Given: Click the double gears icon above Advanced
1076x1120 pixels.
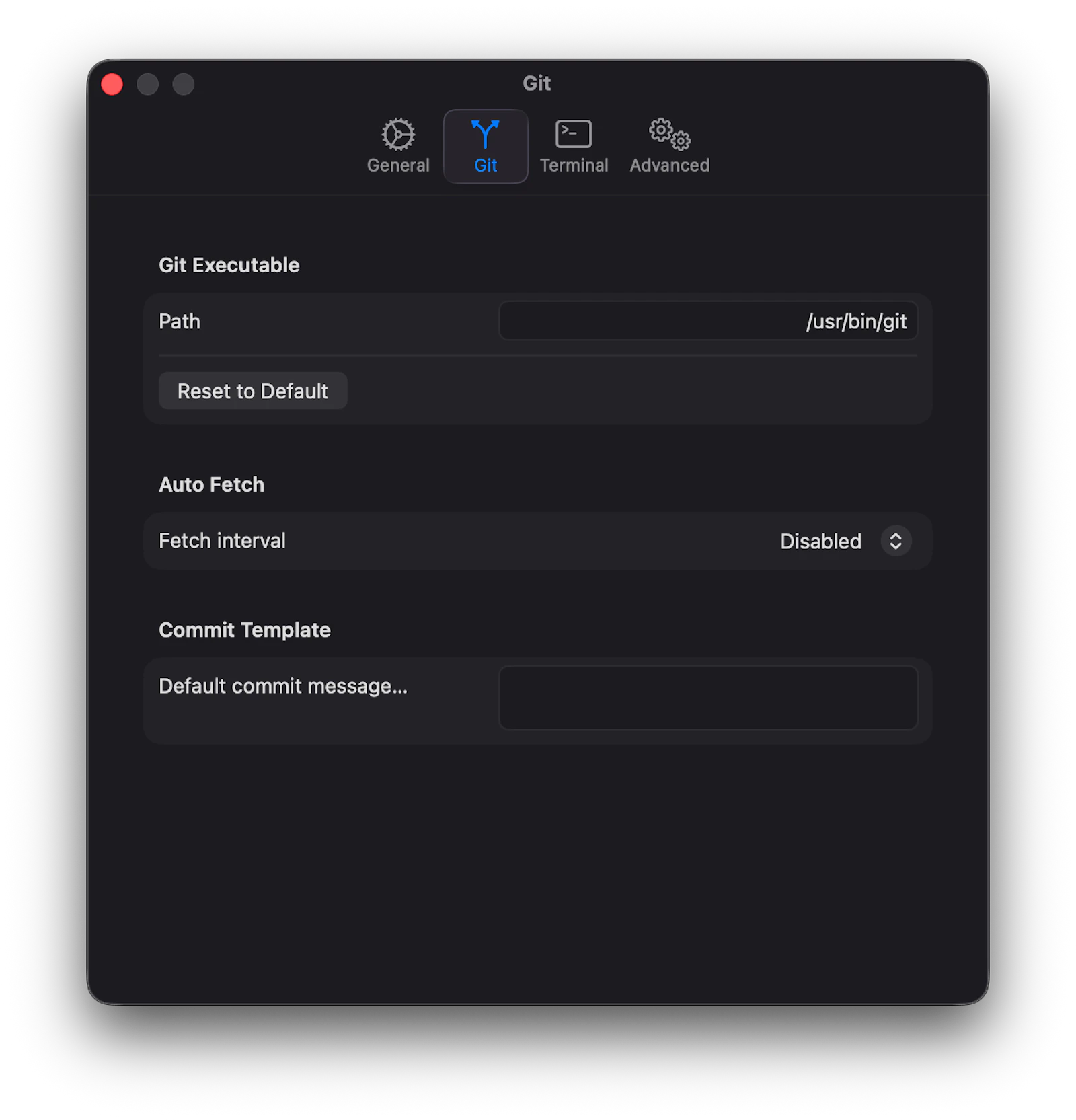Looking at the screenshot, I should point(668,135).
